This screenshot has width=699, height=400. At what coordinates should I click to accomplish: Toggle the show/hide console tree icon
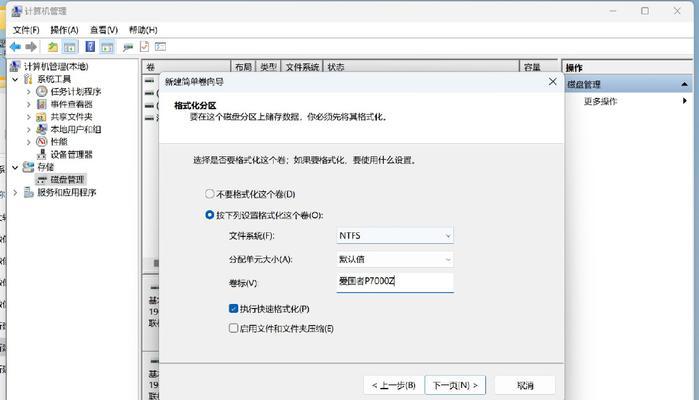(x=70, y=47)
